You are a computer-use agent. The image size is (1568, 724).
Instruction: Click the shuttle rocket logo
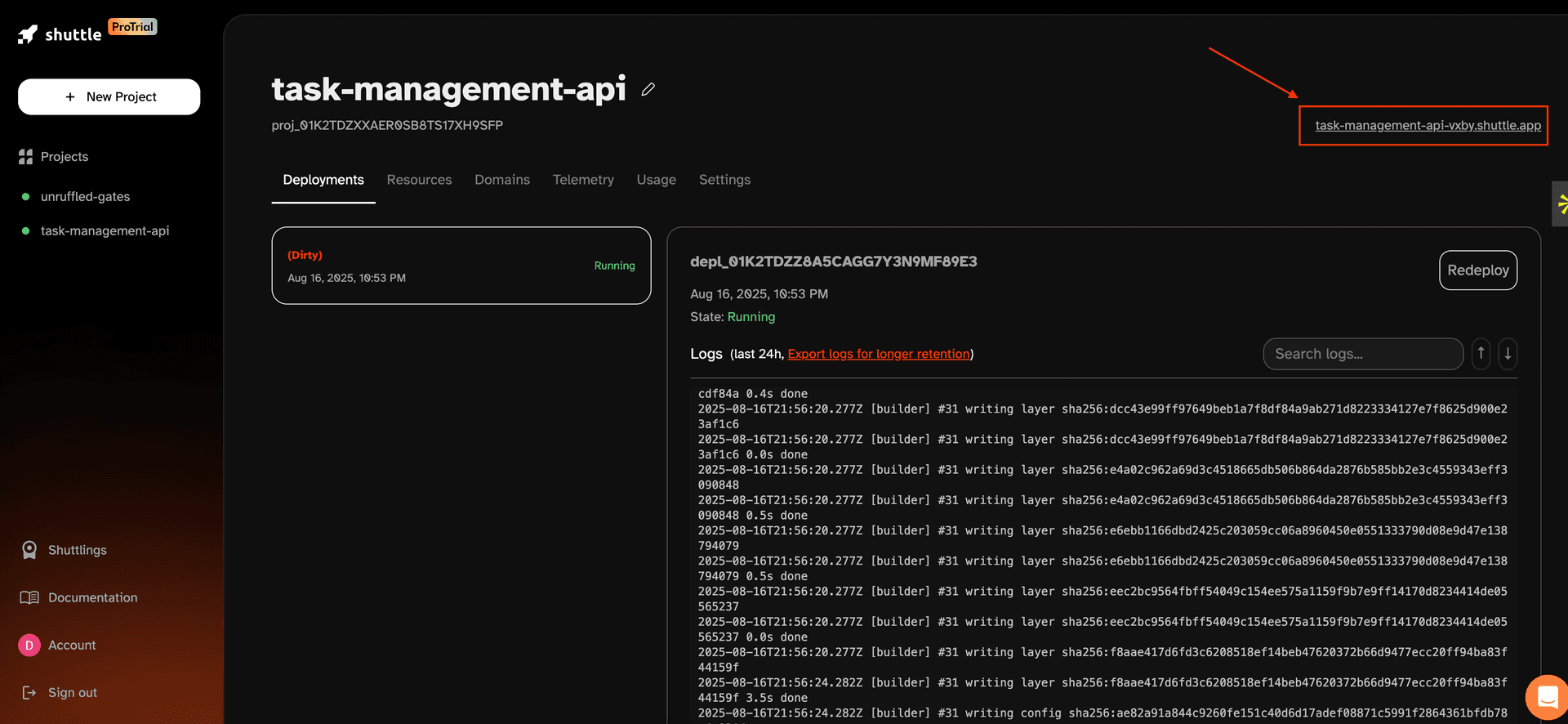(x=29, y=34)
